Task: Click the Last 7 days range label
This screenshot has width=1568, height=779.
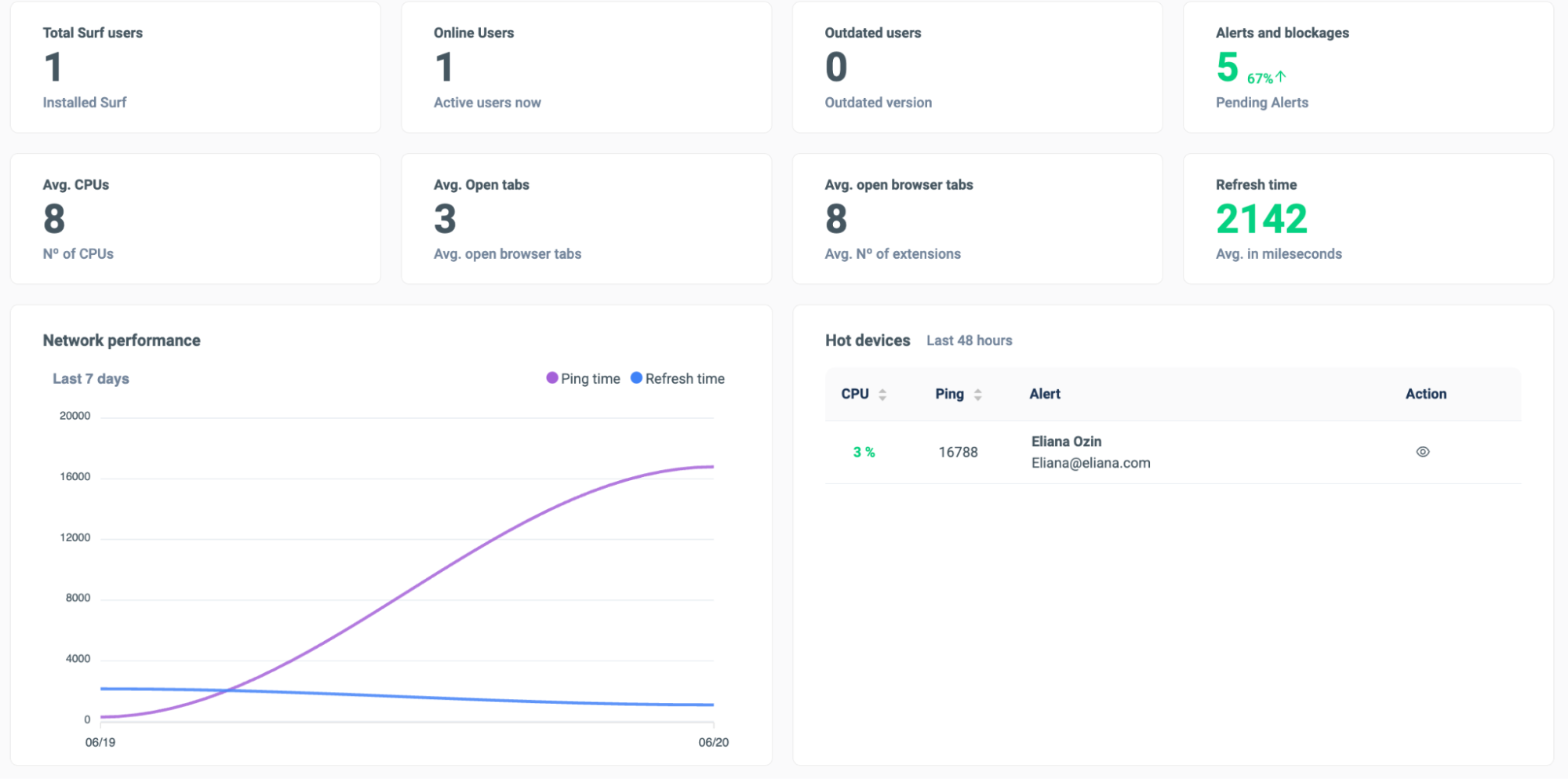Action: [91, 379]
